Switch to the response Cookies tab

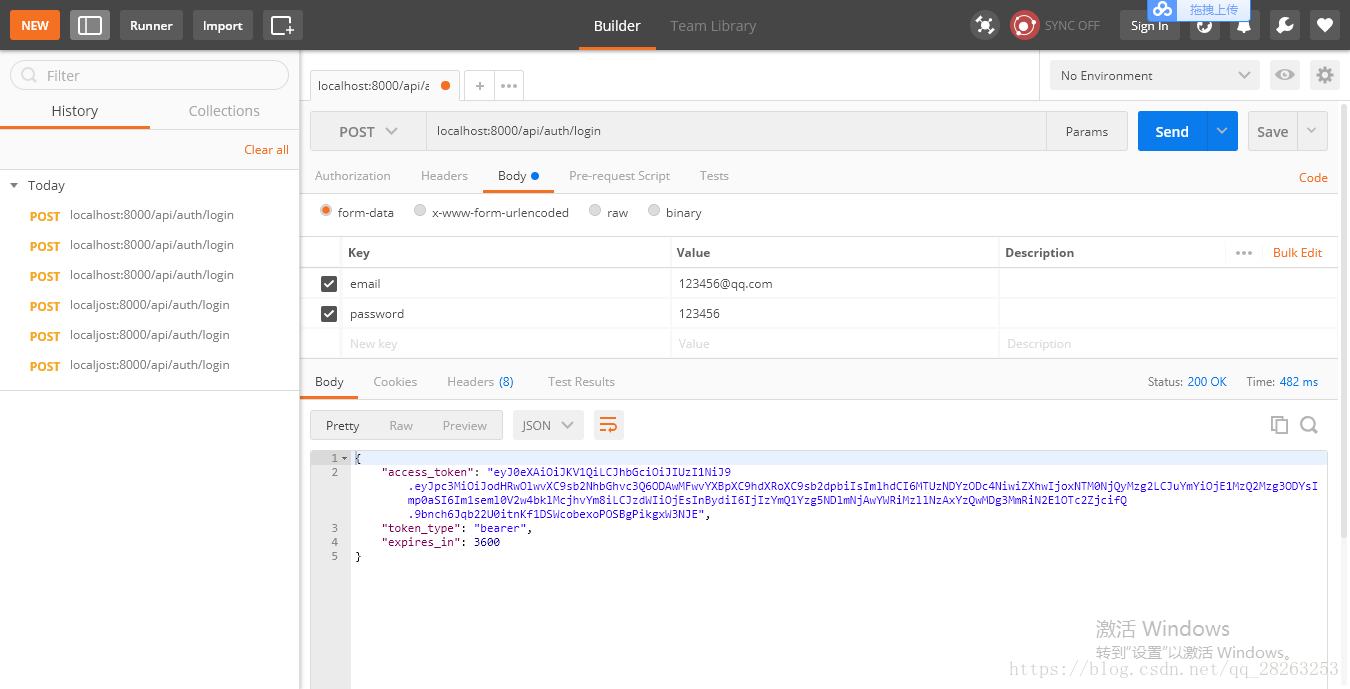395,382
